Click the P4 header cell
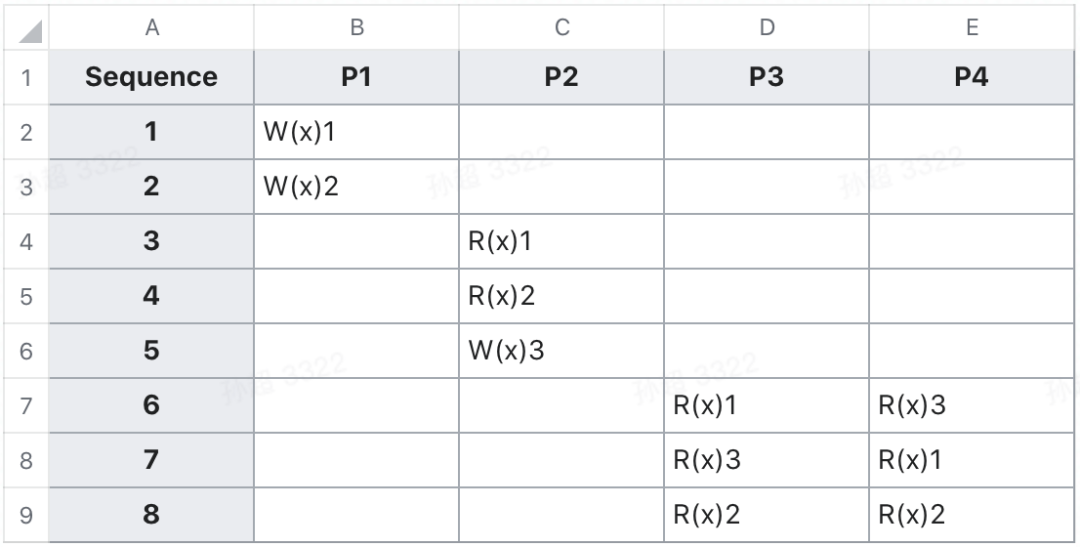 coord(971,77)
